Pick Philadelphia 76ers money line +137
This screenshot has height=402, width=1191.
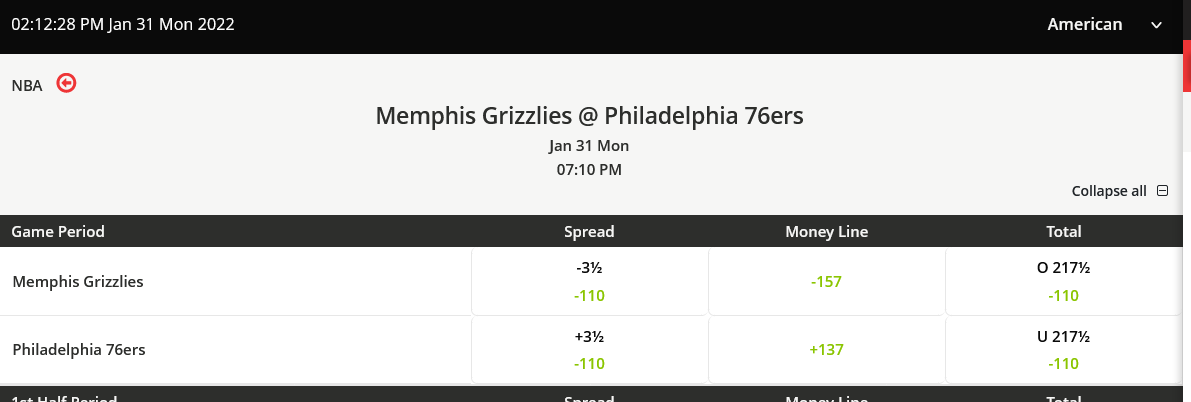click(826, 350)
